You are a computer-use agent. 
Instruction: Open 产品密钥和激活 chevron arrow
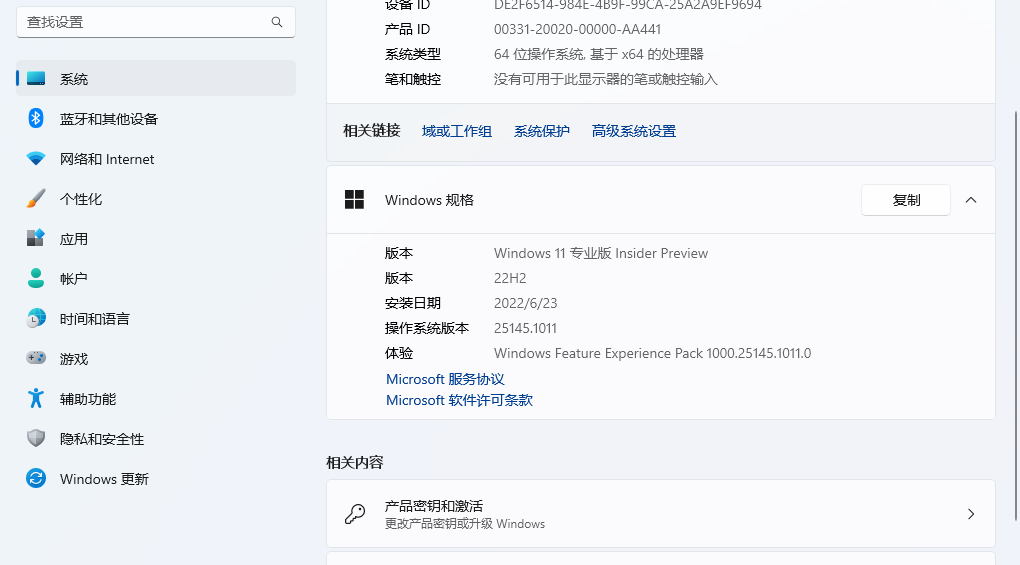point(971,514)
